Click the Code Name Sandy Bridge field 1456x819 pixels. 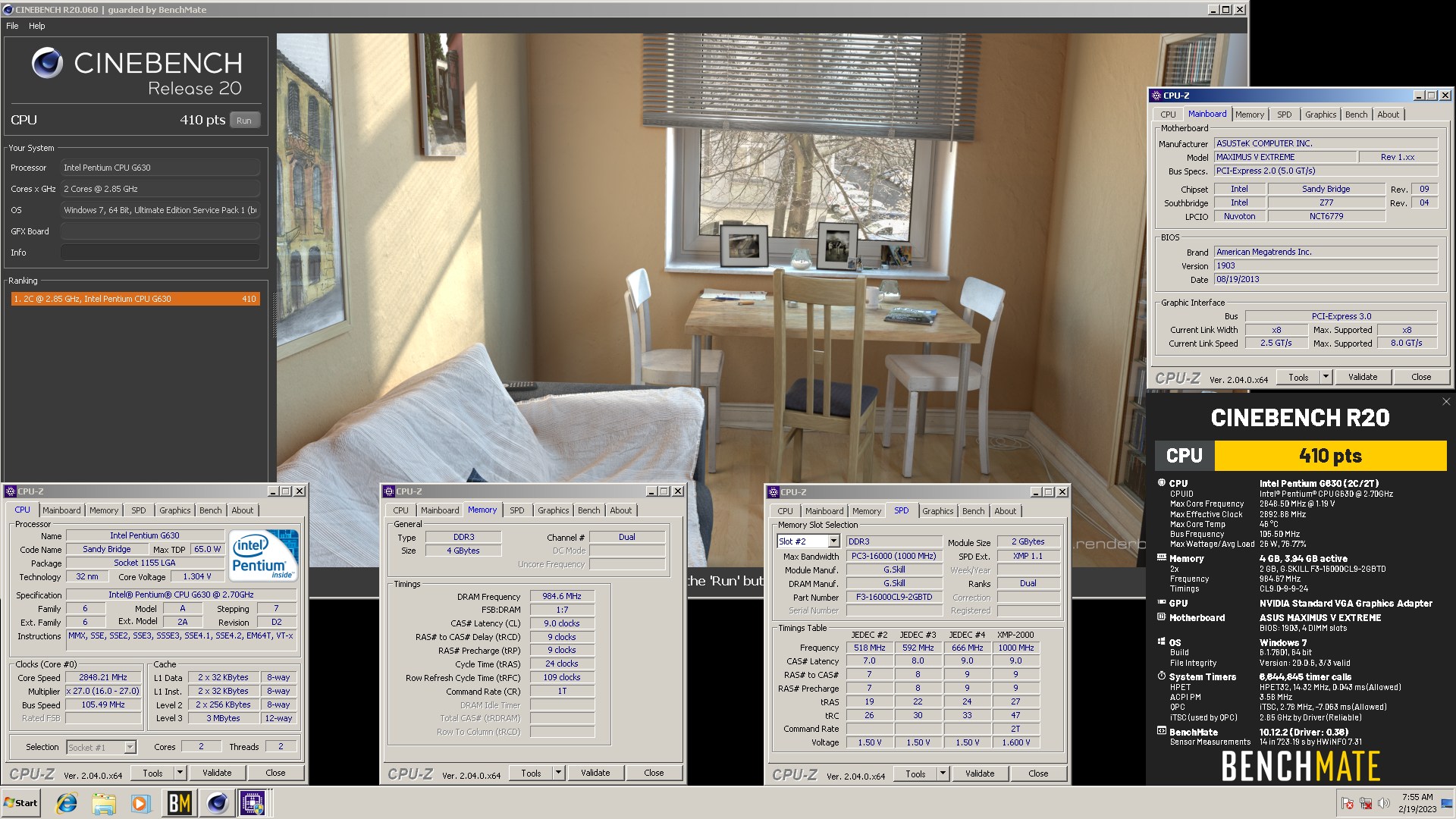pyautogui.click(x=107, y=550)
